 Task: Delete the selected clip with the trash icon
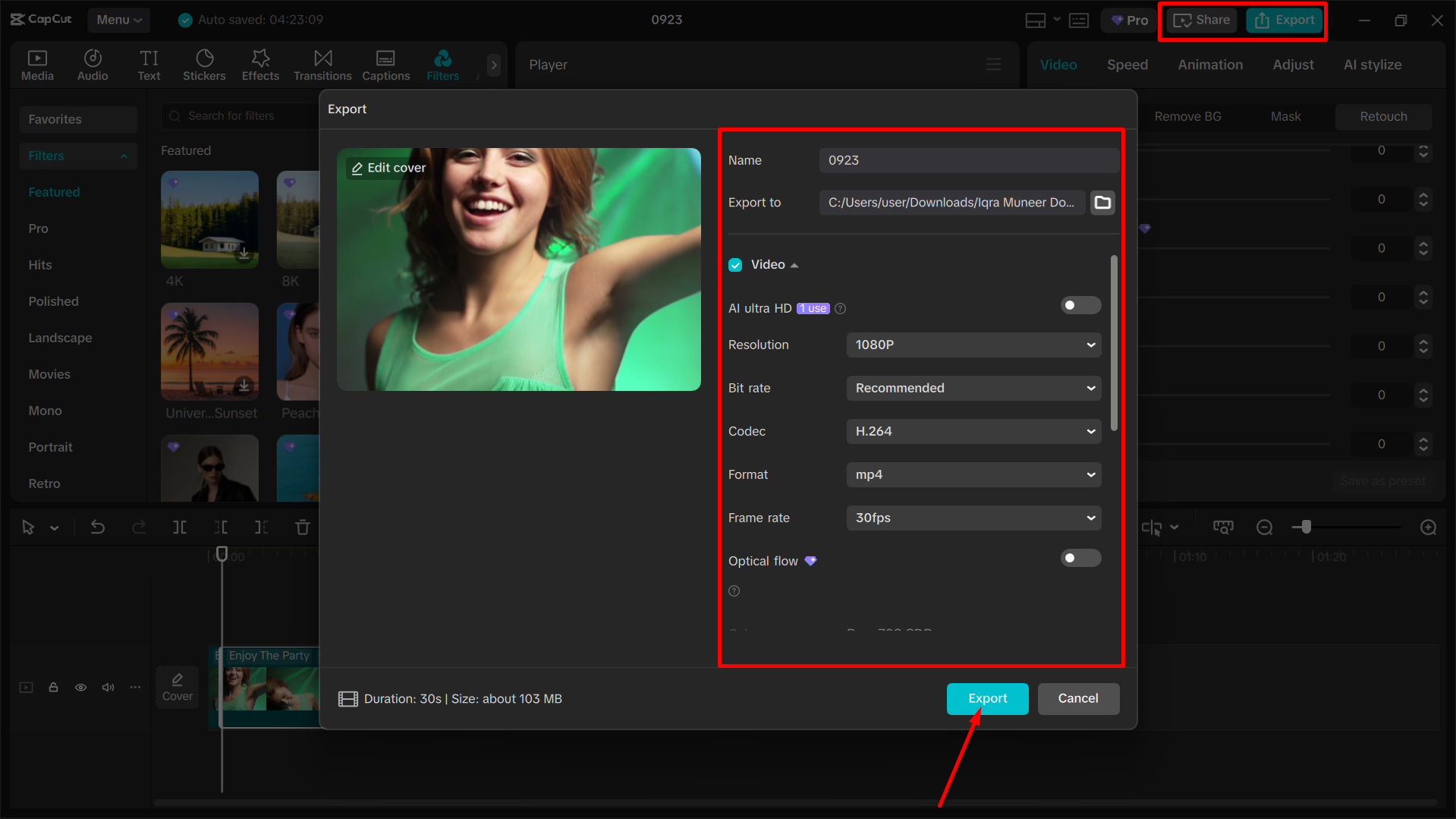coord(302,526)
